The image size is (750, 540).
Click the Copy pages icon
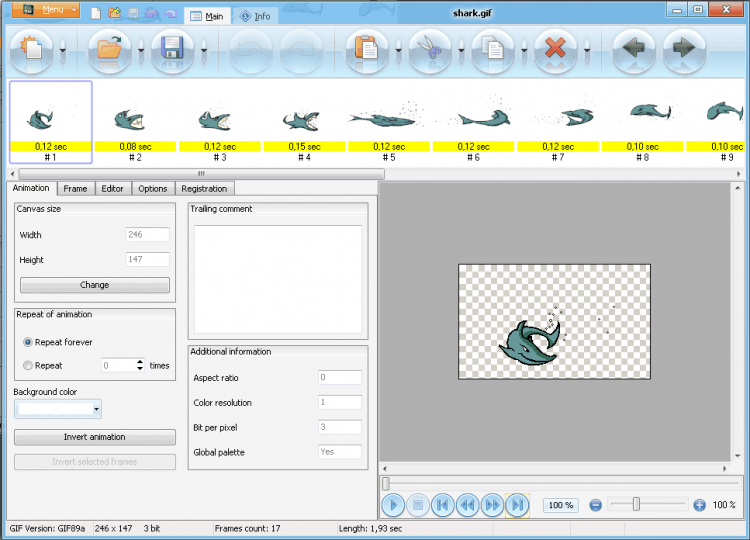(x=493, y=49)
